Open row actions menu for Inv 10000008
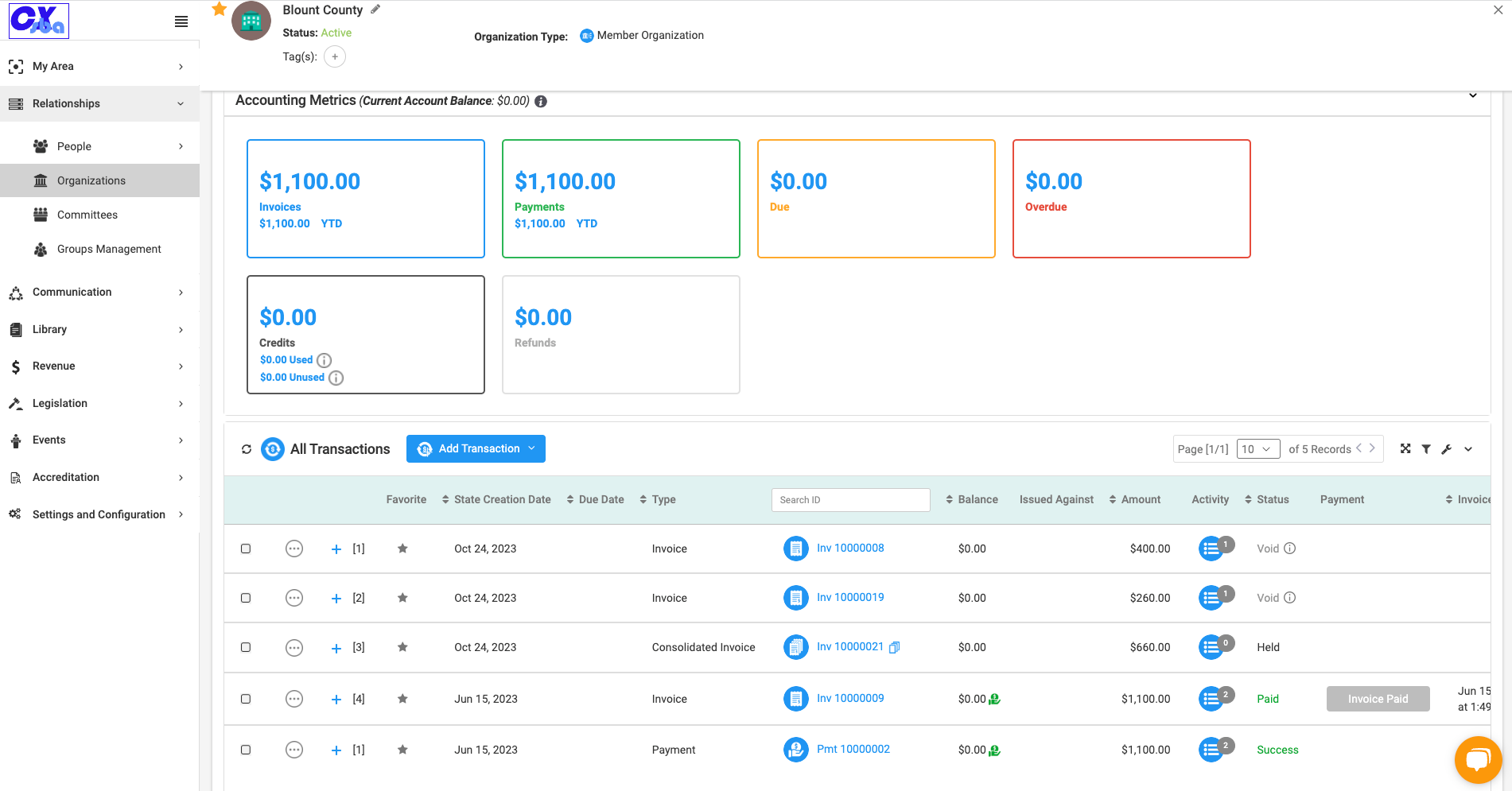The image size is (1512, 791). click(x=294, y=549)
